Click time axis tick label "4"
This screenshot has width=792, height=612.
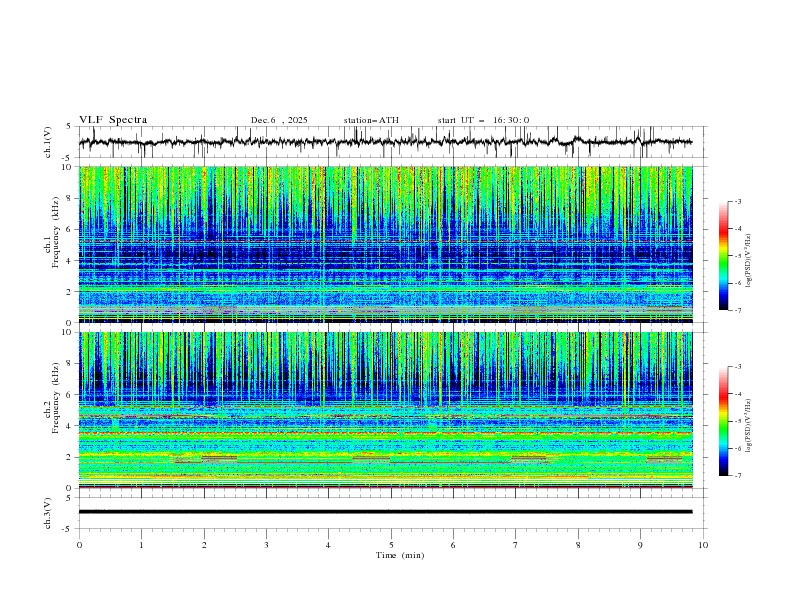[328, 545]
